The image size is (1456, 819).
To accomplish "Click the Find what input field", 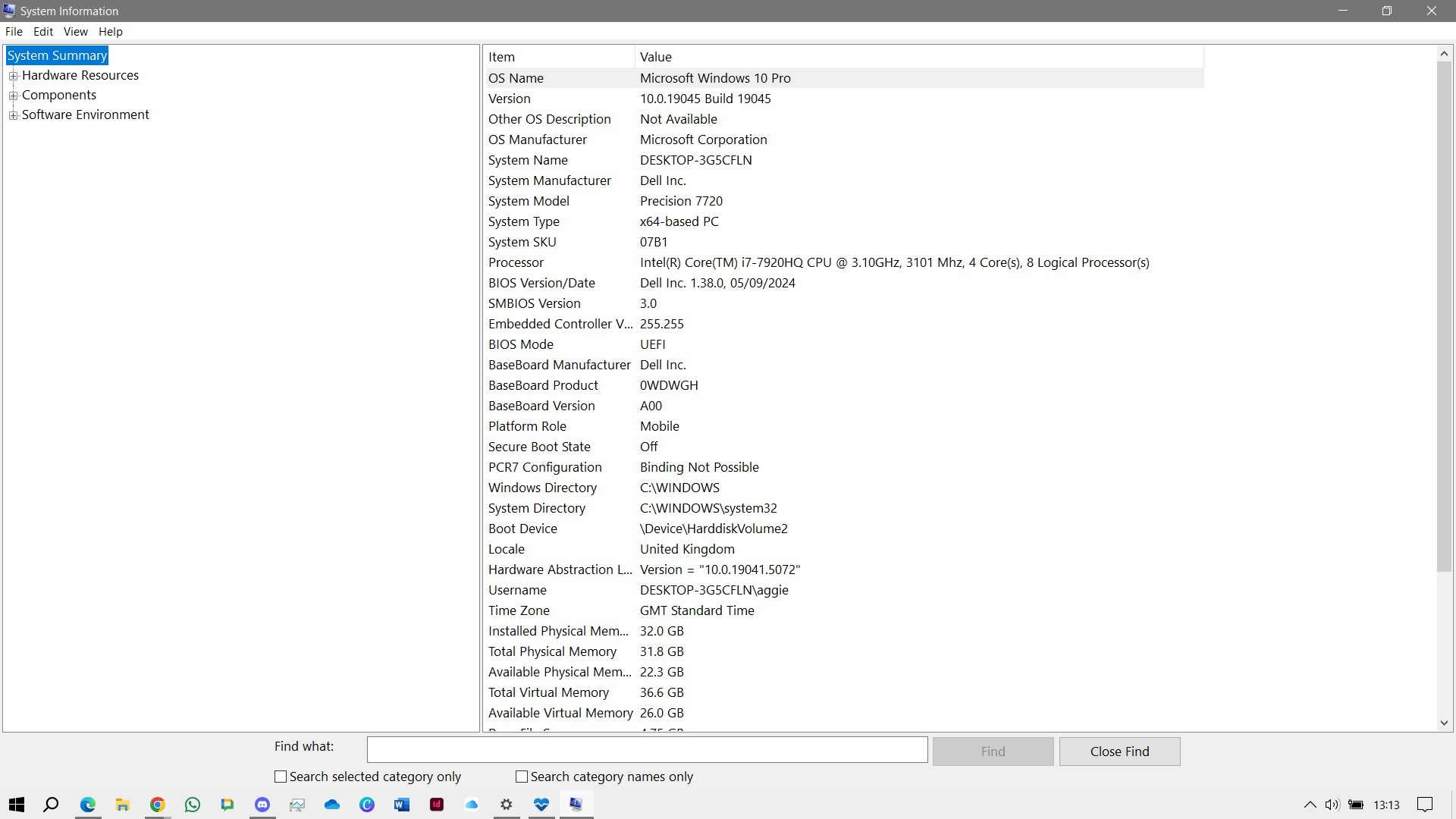I will (647, 750).
